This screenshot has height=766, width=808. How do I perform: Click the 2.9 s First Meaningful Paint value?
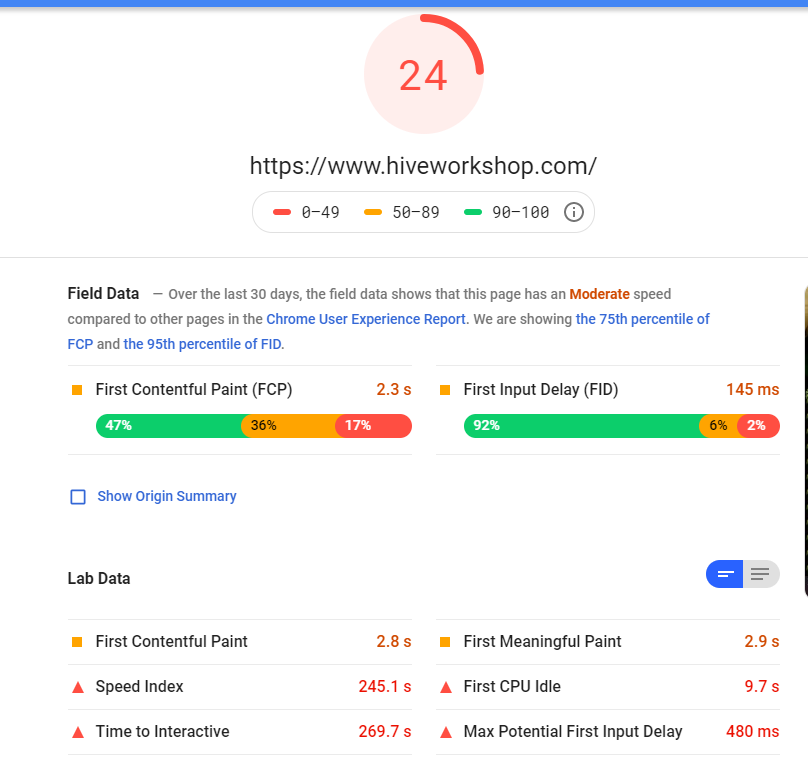pyautogui.click(x=762, y=641)
